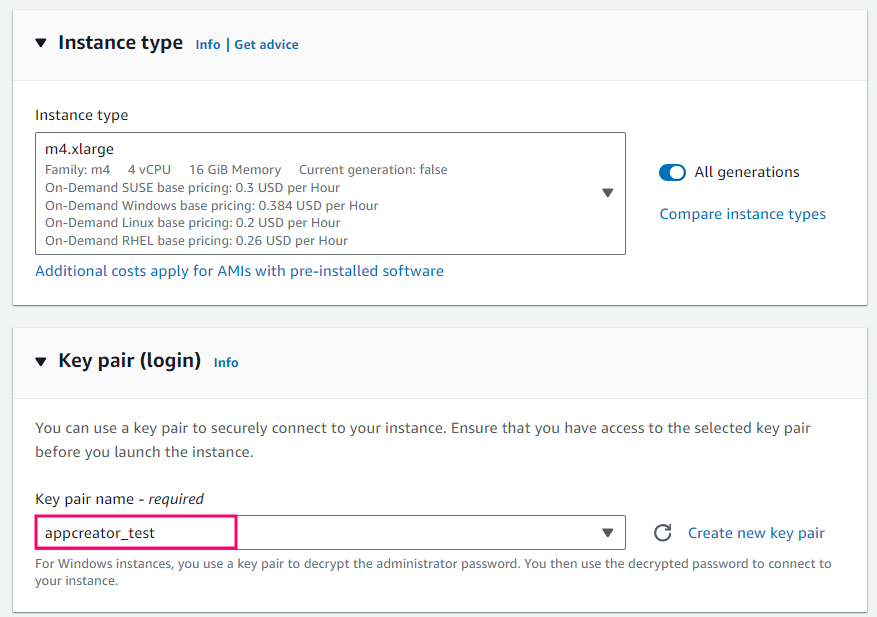Open Additional costs apply for AMIs link
The width and height of the screenshot is (877, 617).
coord(239,271)
